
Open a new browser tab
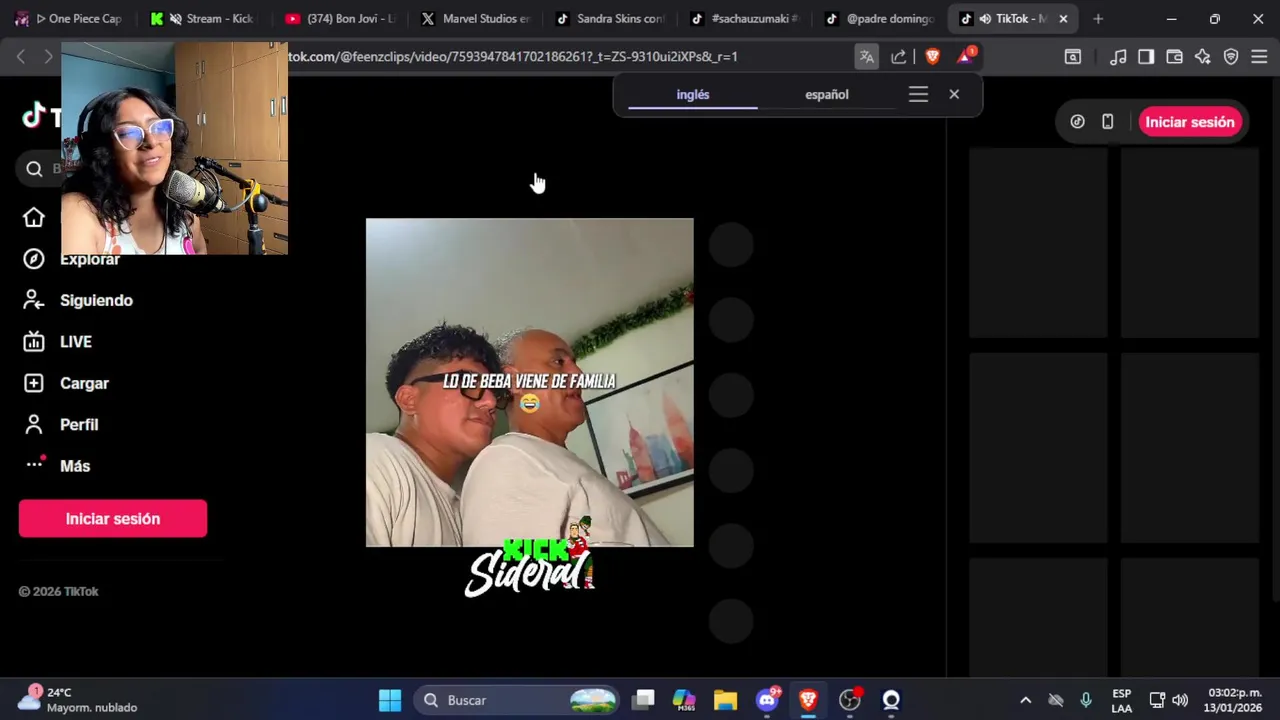pos(1098,19)
